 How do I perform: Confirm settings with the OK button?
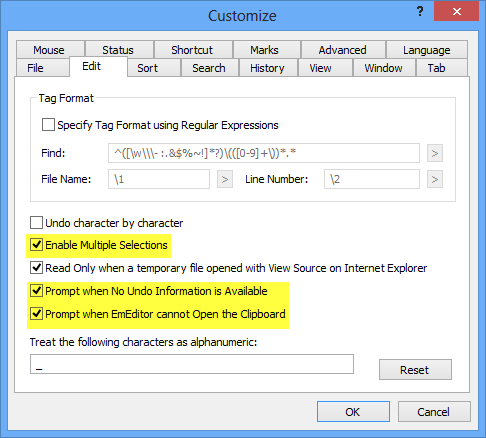pos(353,412)
